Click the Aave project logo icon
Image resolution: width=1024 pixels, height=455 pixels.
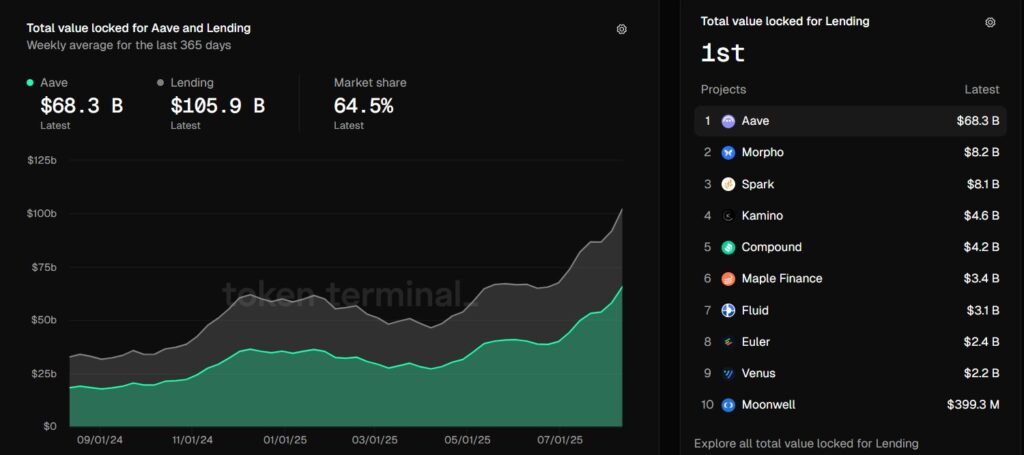(728, 121)
